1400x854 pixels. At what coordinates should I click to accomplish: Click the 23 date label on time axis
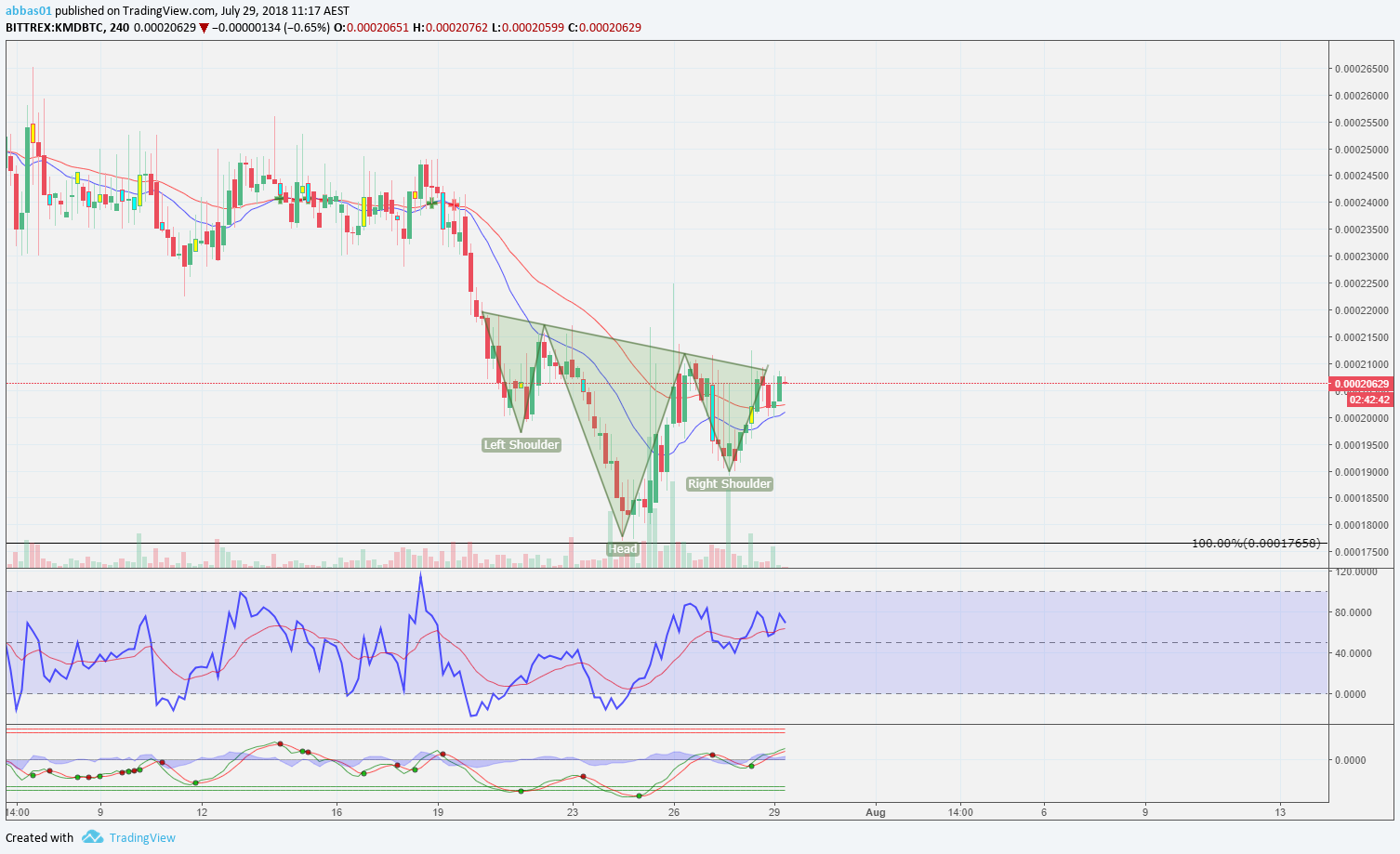click(573, 812)
